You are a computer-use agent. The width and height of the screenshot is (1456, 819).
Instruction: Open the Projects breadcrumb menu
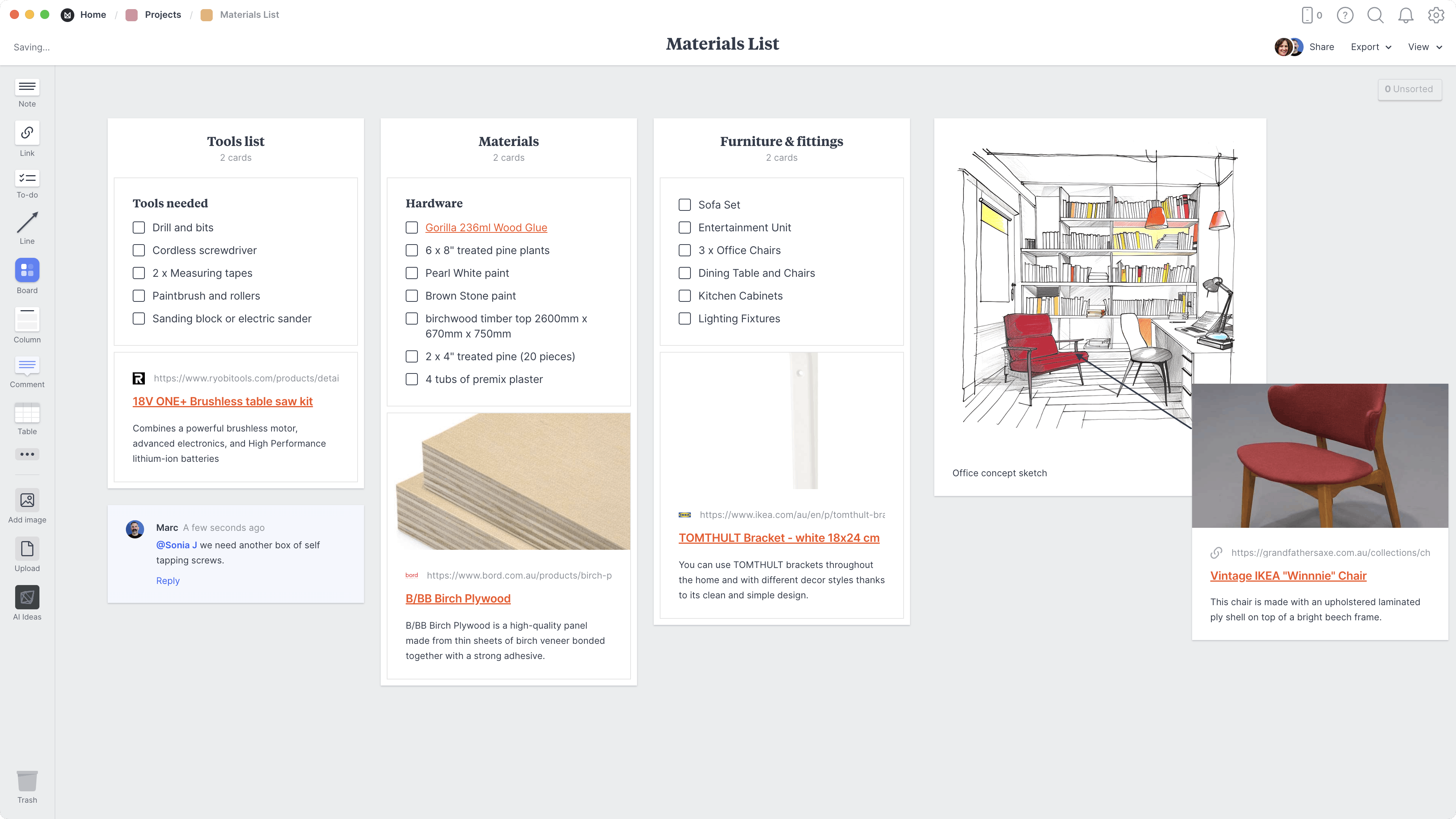point(162,14)
